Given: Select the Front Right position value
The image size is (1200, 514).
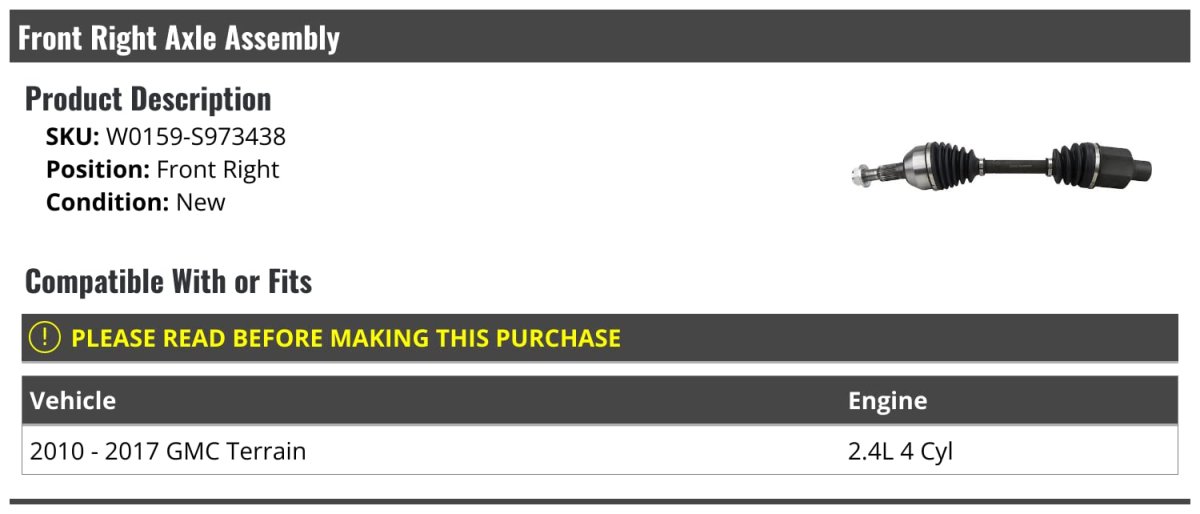Looking at the screenshot, I should pyautogui.click(x=218, y=169).
